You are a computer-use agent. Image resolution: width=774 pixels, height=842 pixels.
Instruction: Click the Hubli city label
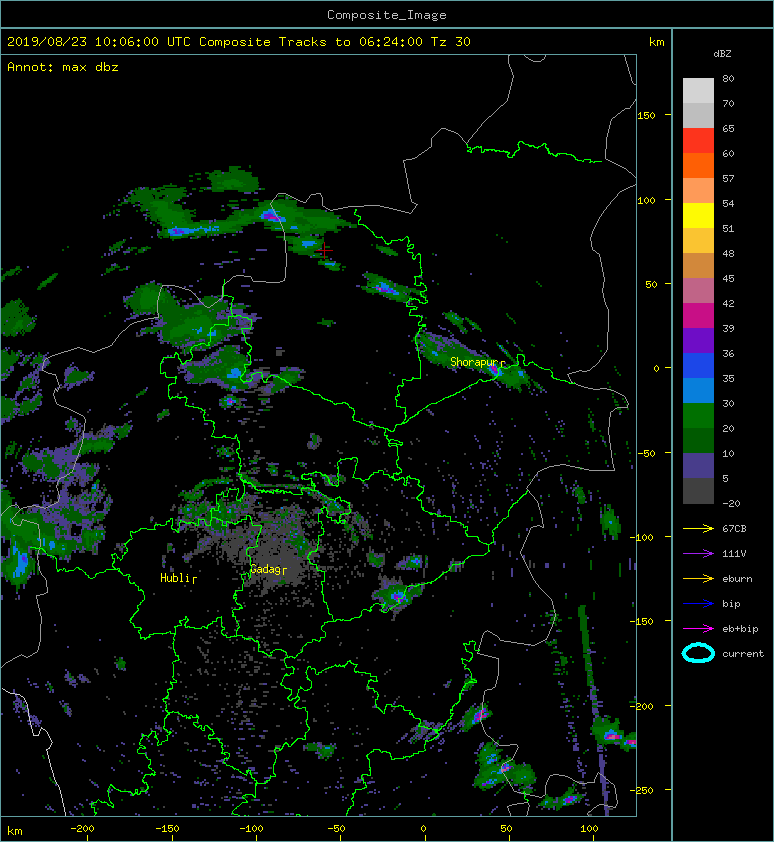(x=175, y=578)
